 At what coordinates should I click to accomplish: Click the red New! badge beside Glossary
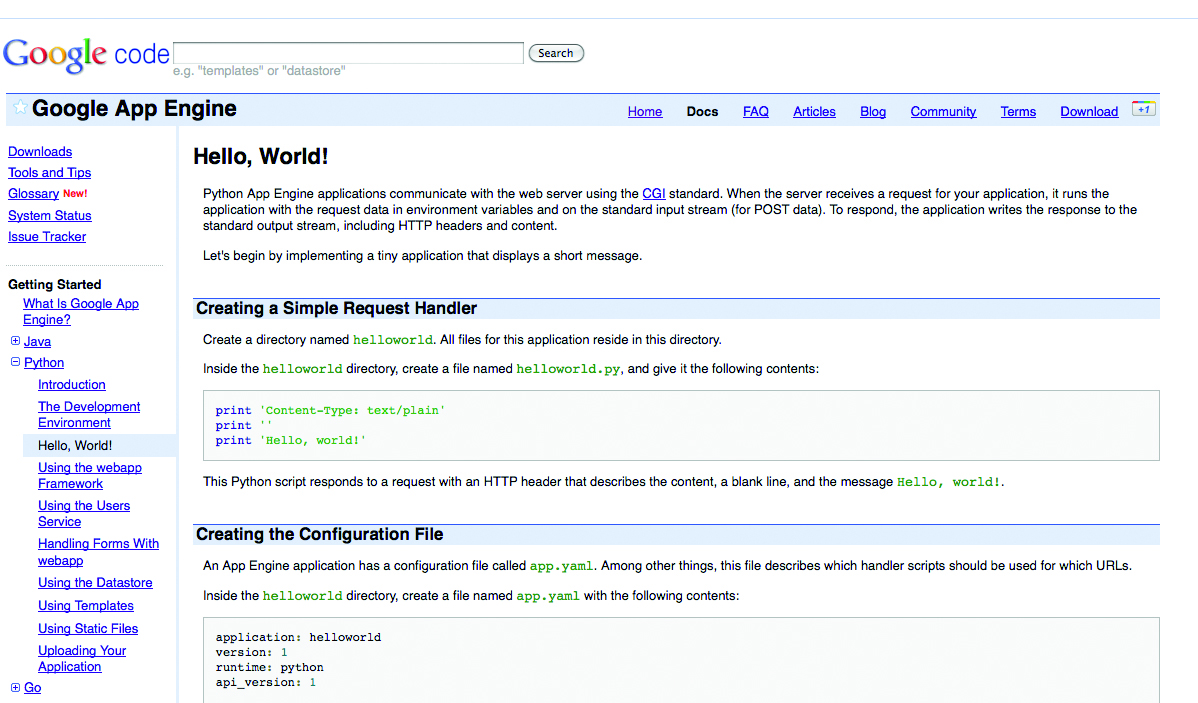click(75, 194)
